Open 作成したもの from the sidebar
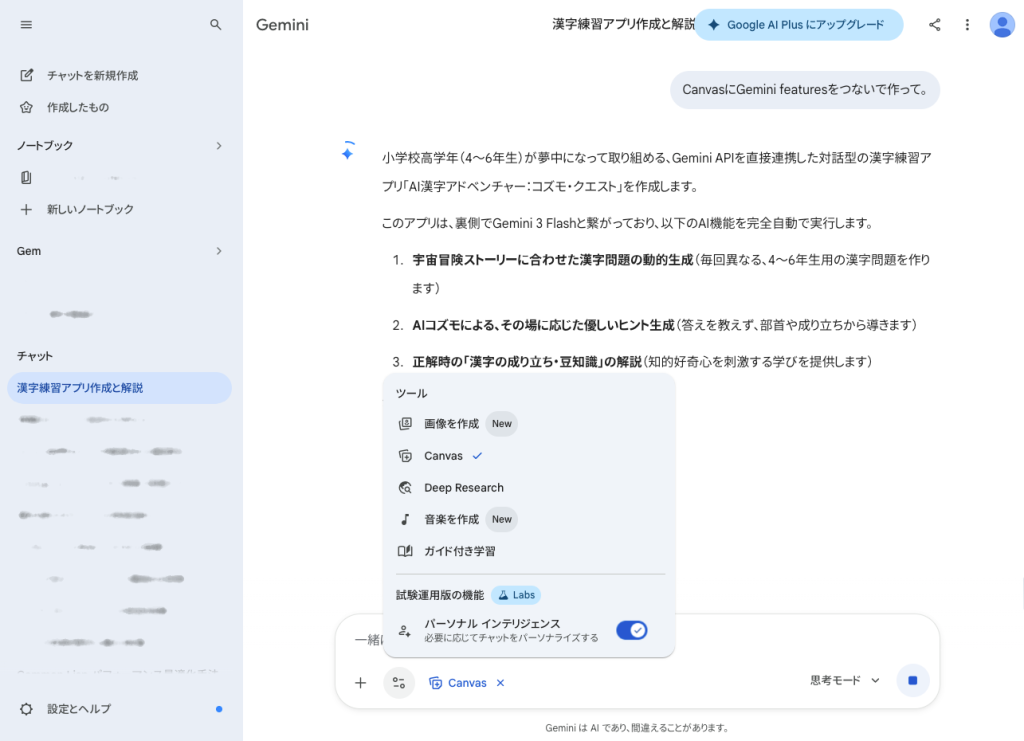The height and width of the screenshot is (741, 1024). (77, 107)
